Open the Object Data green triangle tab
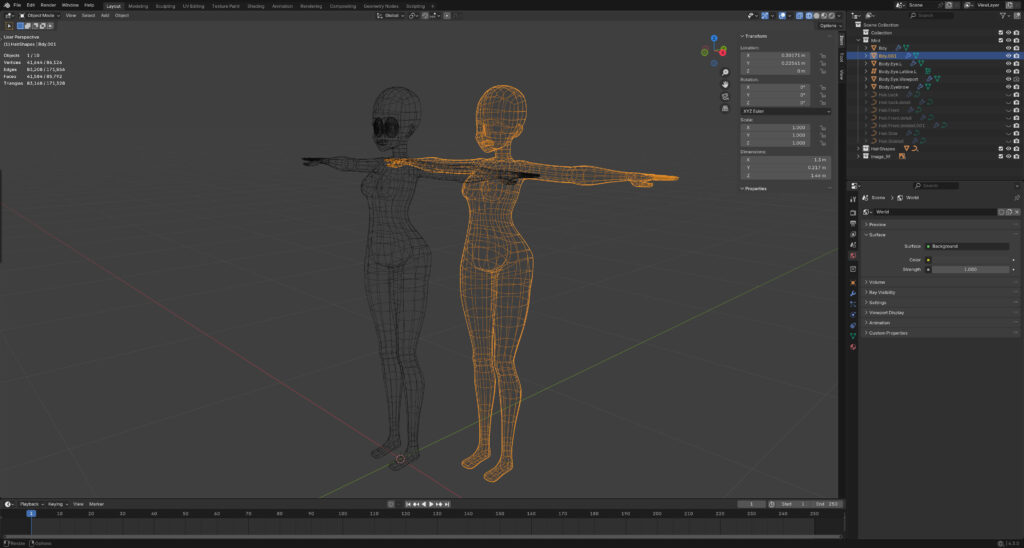The image size is (1024, 548). 853,336
